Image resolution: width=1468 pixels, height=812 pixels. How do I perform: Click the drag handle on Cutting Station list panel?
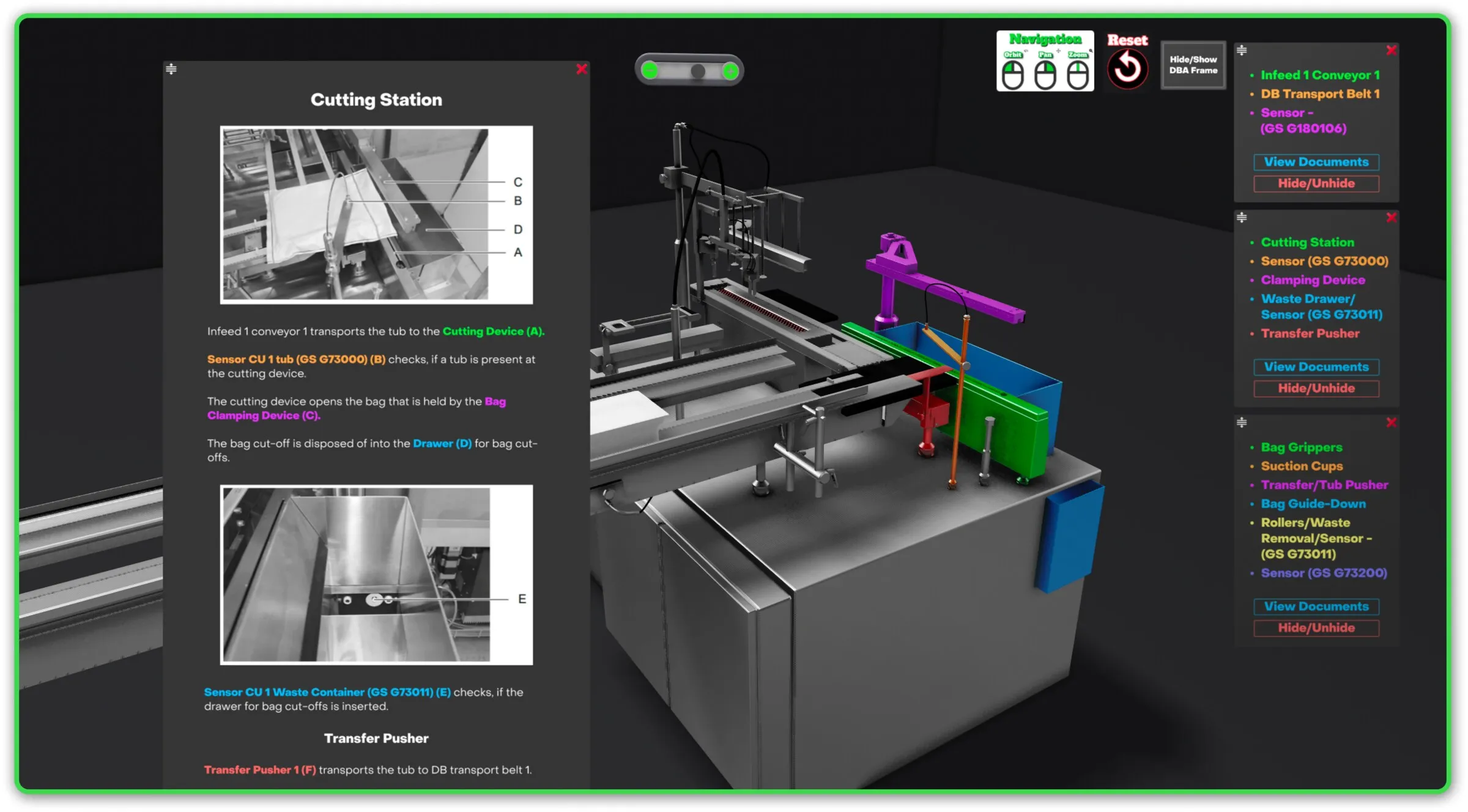tap(1242, 218)
